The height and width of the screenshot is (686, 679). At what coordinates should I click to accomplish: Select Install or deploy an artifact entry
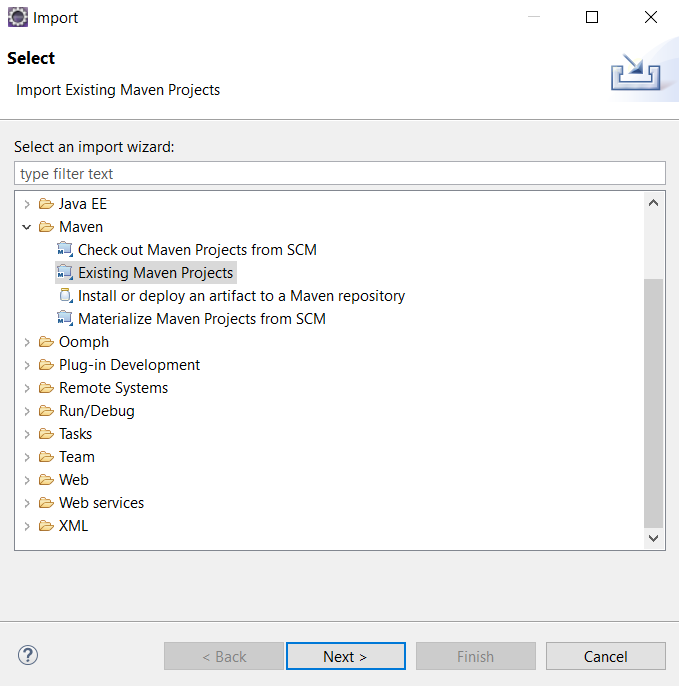coord(242,296)
